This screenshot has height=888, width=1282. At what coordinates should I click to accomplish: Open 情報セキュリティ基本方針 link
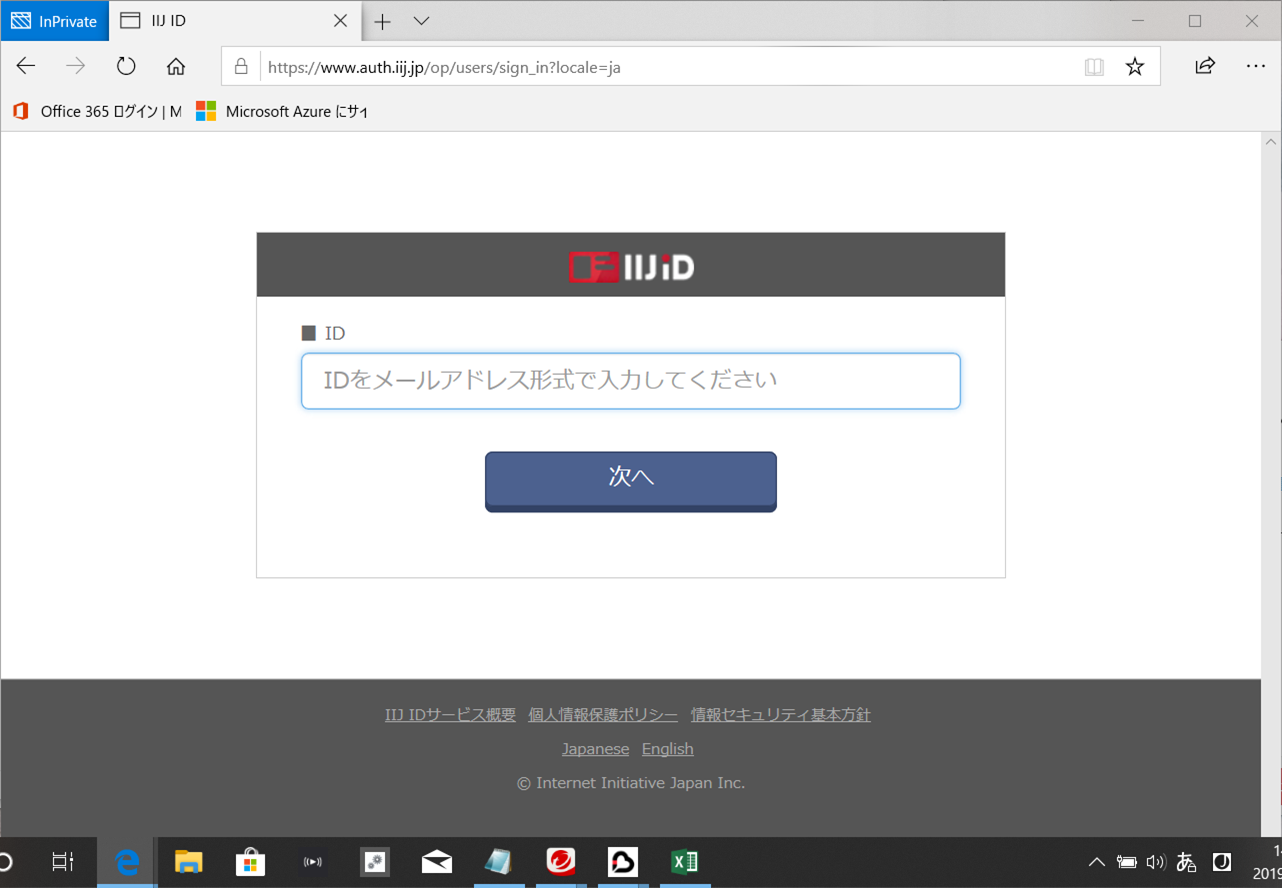(780, 715)
